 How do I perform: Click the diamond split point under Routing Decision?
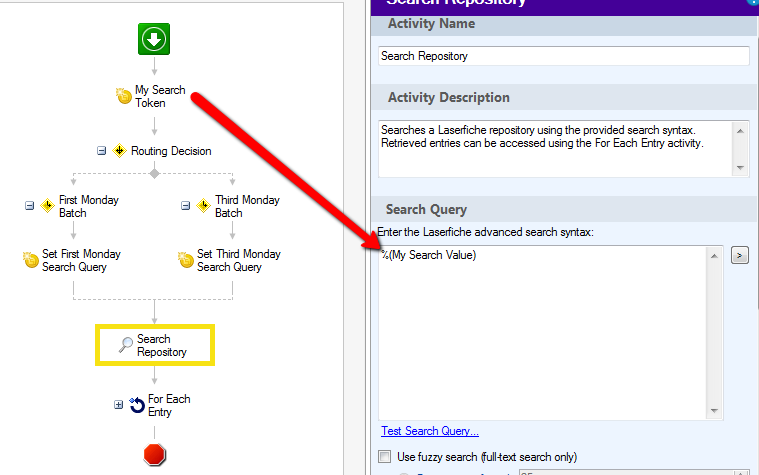click(x=154, y=173)
